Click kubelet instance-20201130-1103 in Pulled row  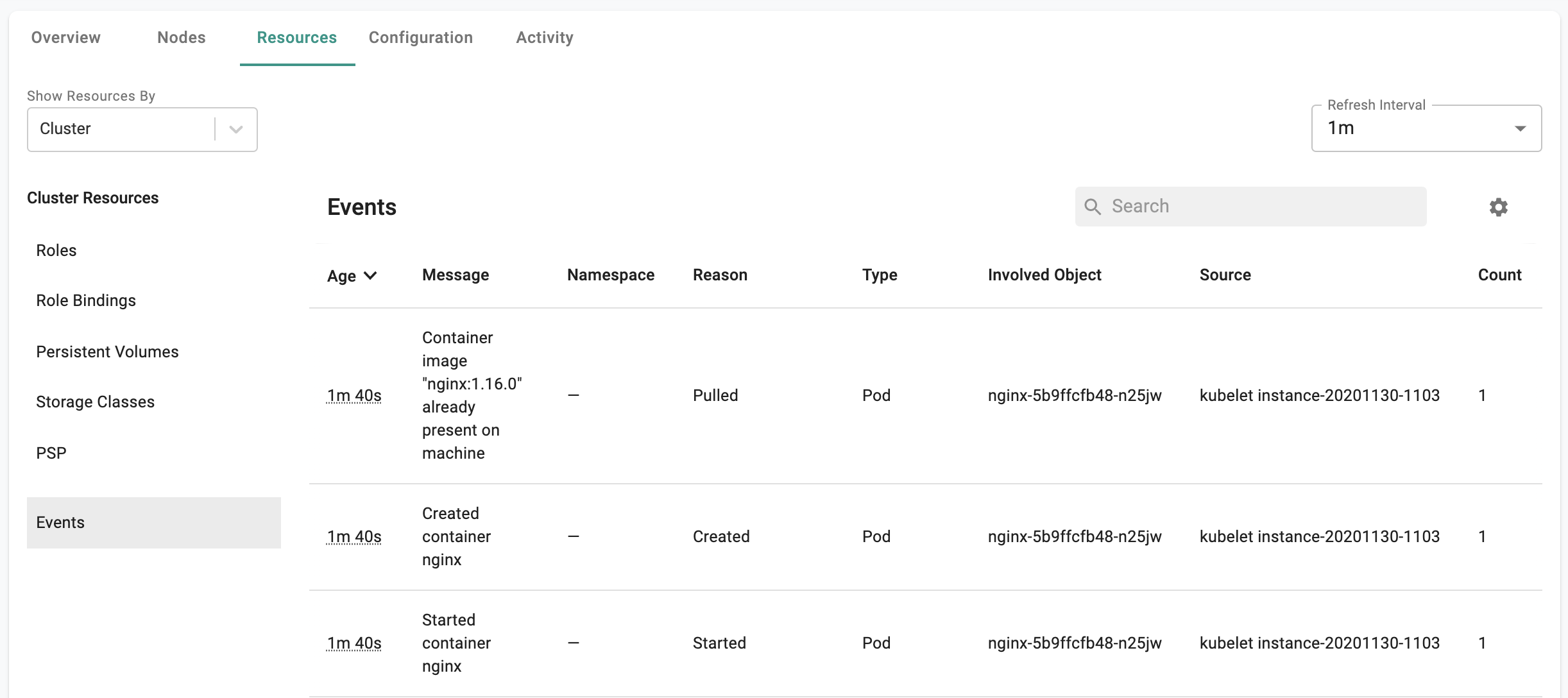click(1320, 395)
